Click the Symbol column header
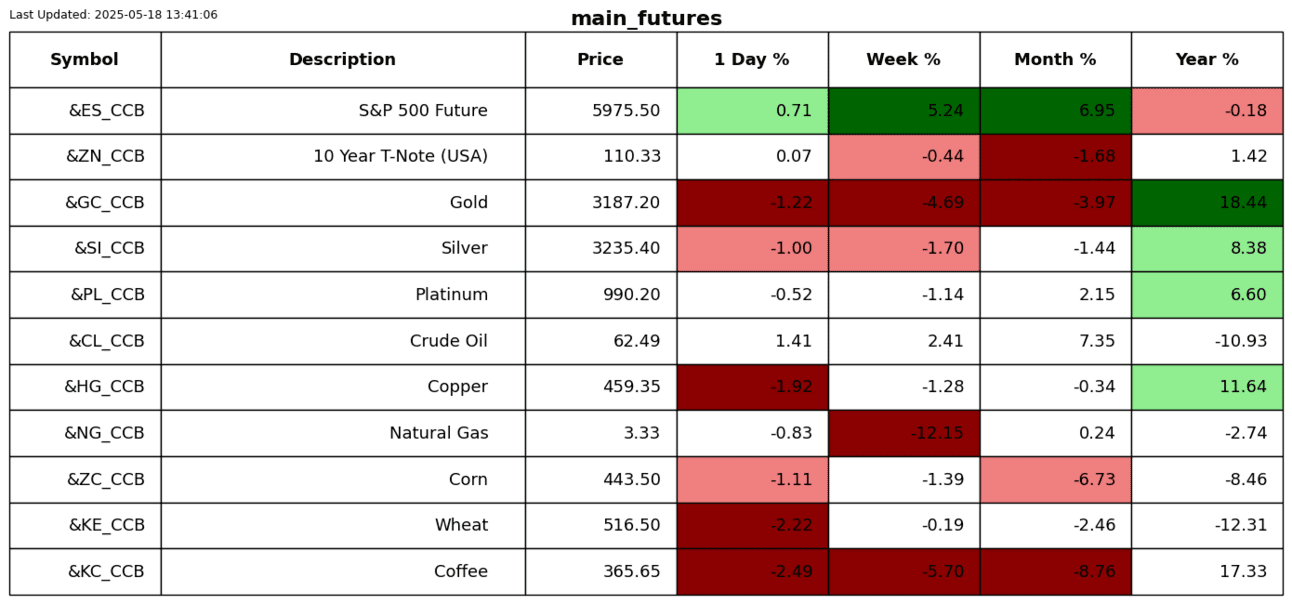 click(x=85, y=60)
